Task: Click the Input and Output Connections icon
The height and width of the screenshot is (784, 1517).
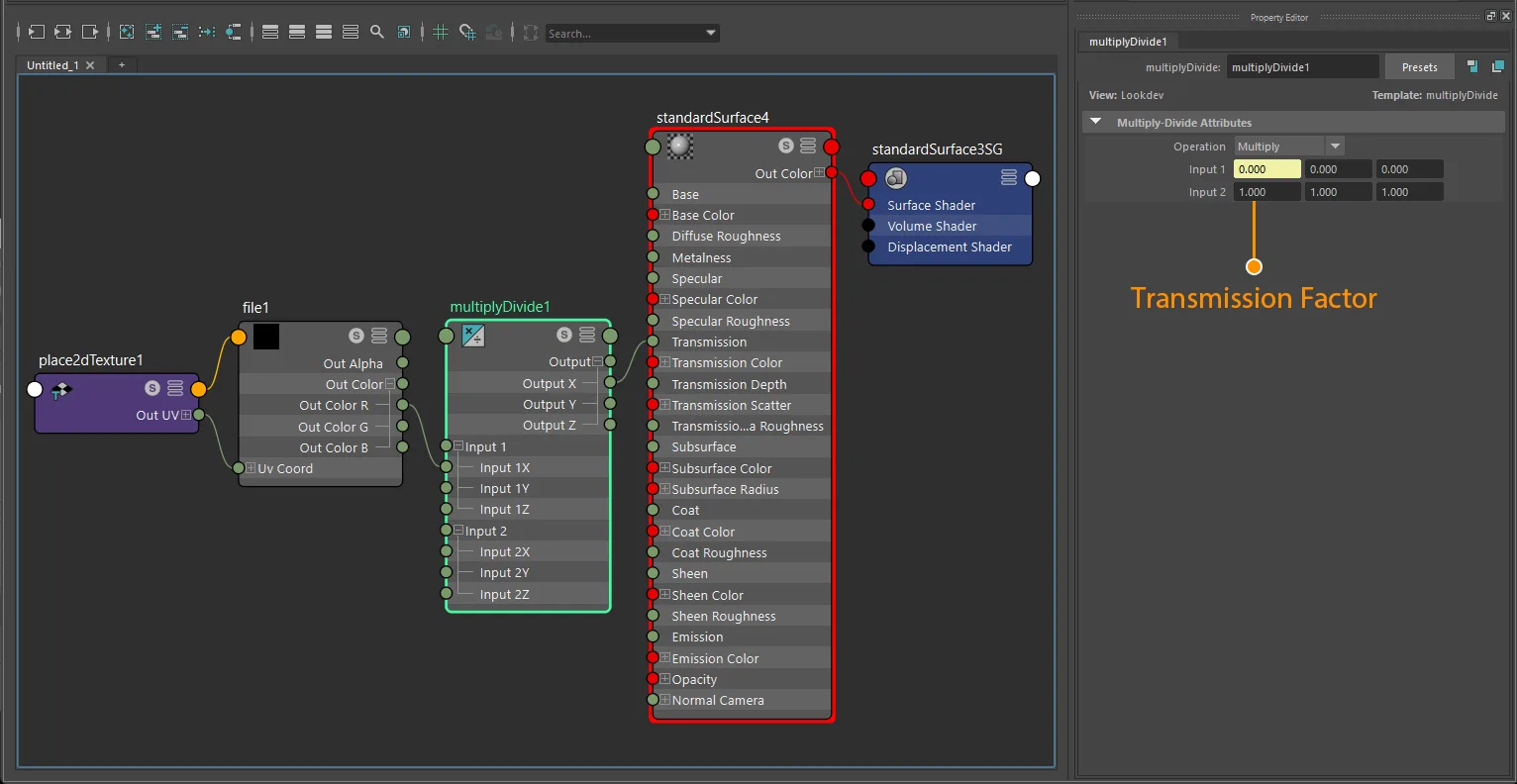Action: point(62,32)
